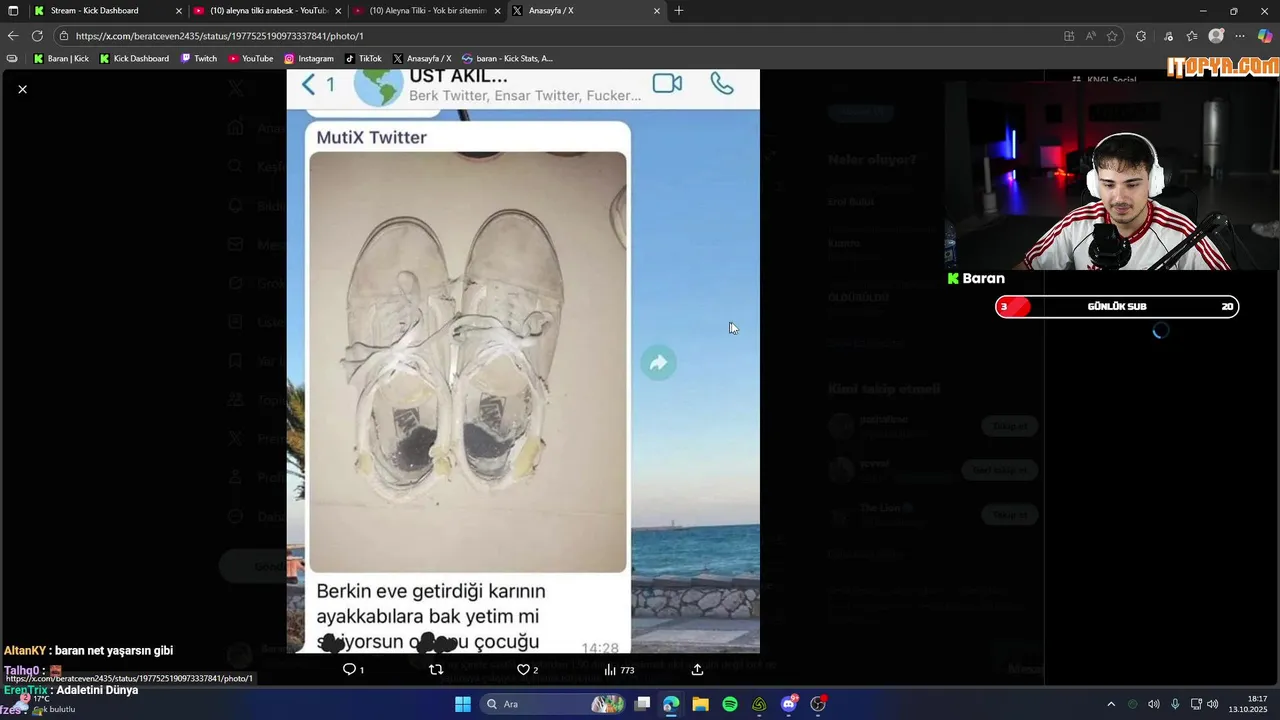The image size is (1280, 720).
Task: Close the Stream - Kick Dashboard tab
Action: 179,10
